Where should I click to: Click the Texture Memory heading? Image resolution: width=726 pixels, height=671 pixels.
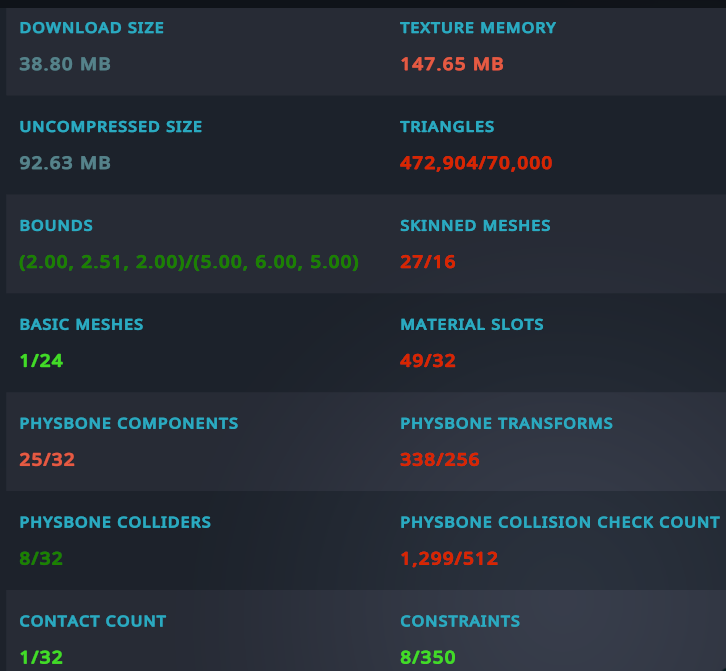[x=477, y=28]
